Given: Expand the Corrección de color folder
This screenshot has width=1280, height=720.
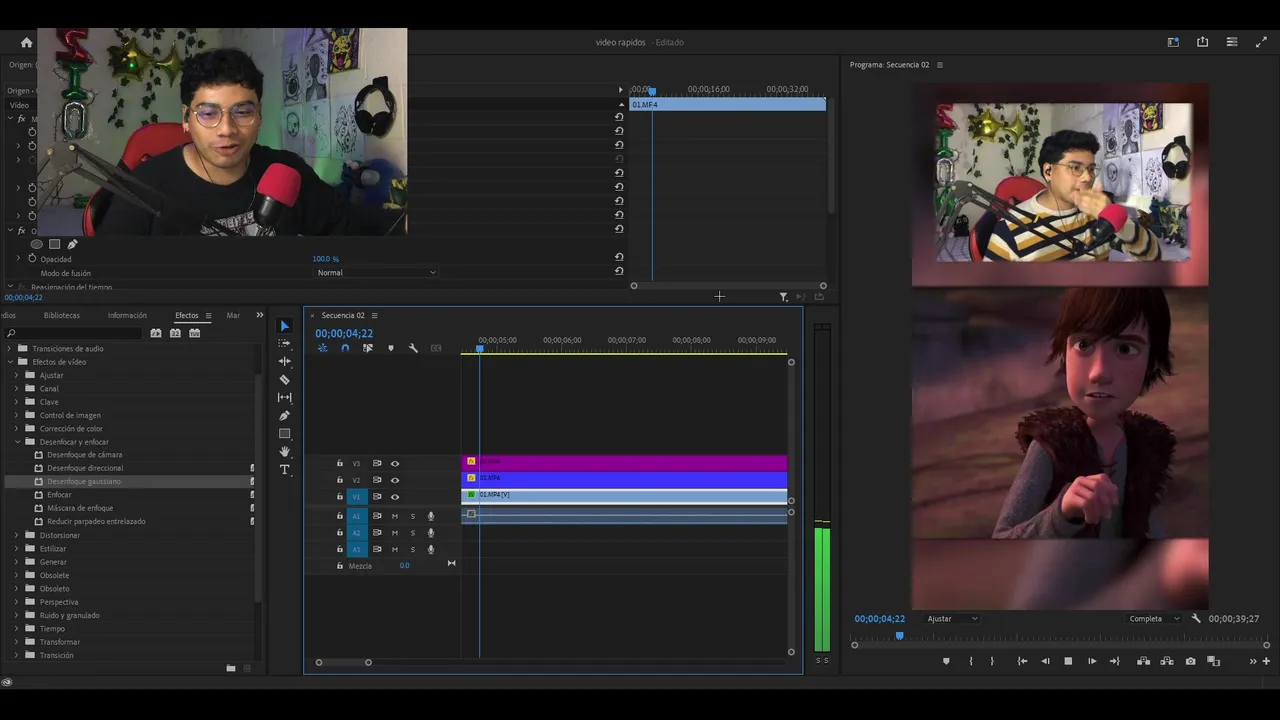Looking at the screenshot, I should 16,429.
